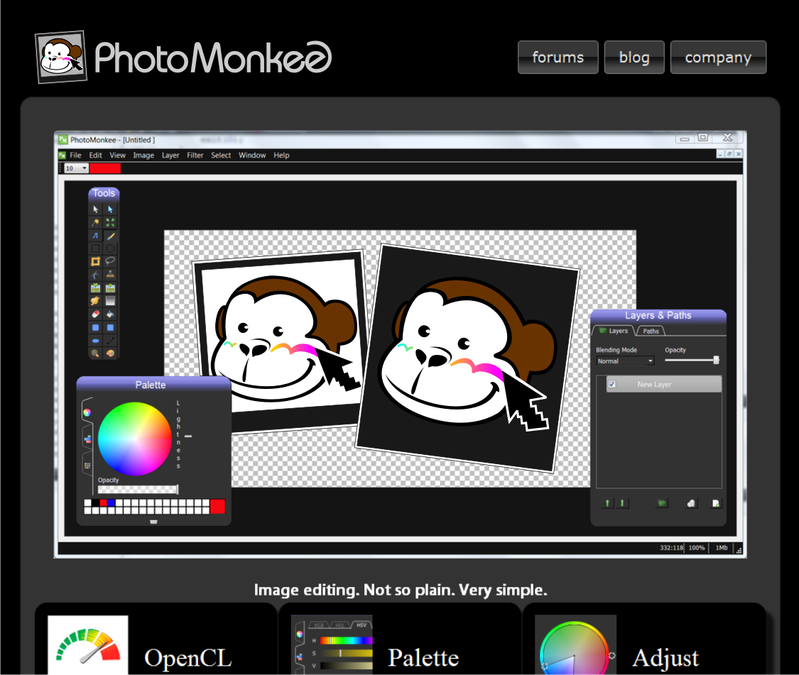Select the magic wand tool

96,222
